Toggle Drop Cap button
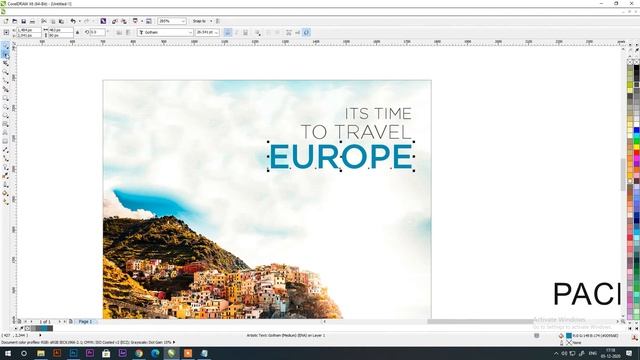This screenshot has width=640, height=360. point(277,32)
